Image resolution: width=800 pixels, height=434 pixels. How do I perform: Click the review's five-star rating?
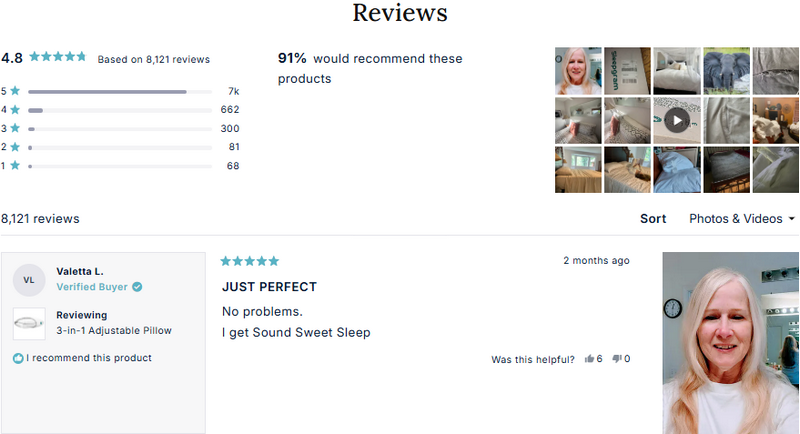click(249, 261)
